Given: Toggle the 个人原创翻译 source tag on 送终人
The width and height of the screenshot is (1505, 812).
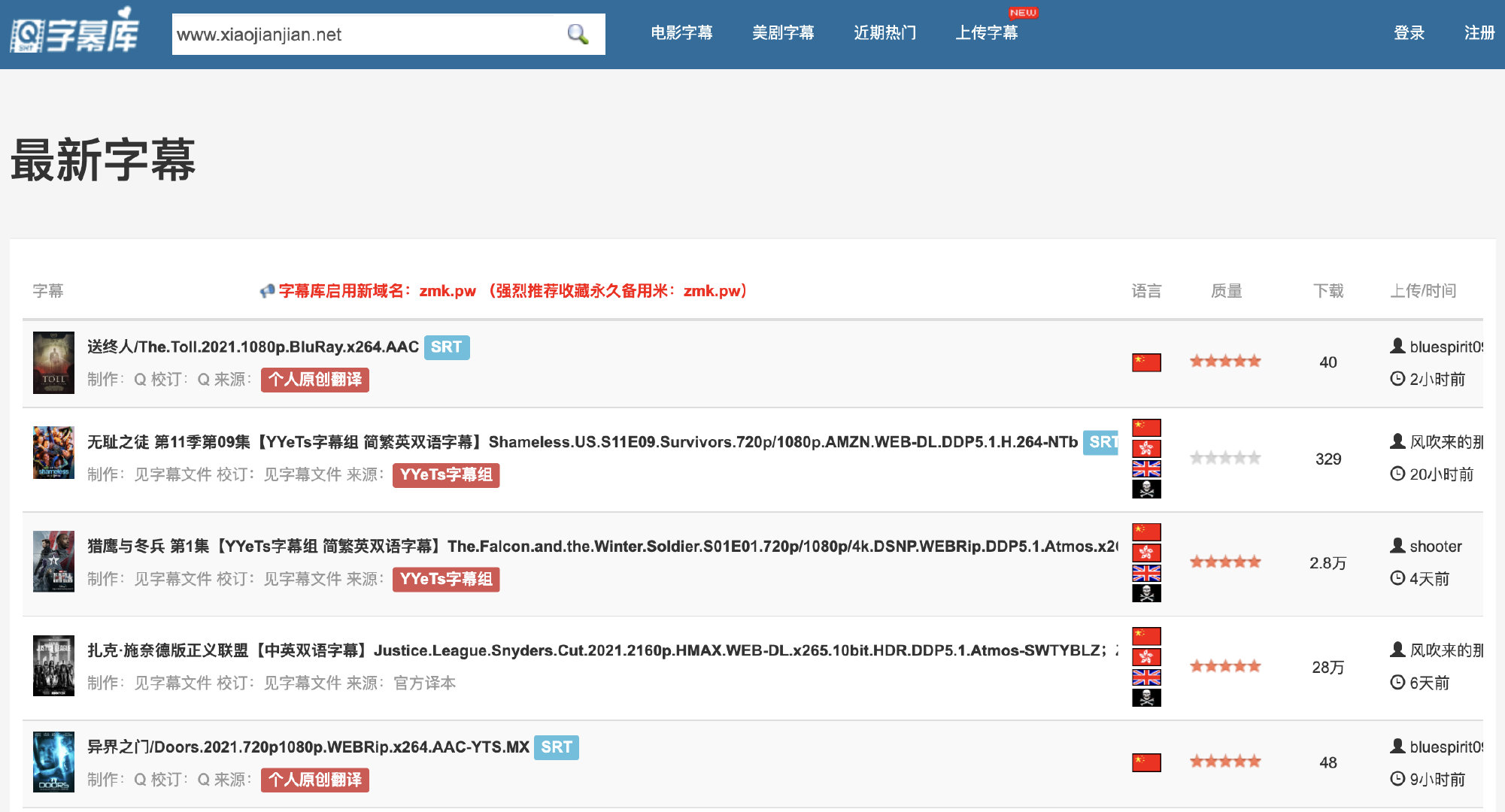Looking at the screenshot, I should (x=316, y=380).
